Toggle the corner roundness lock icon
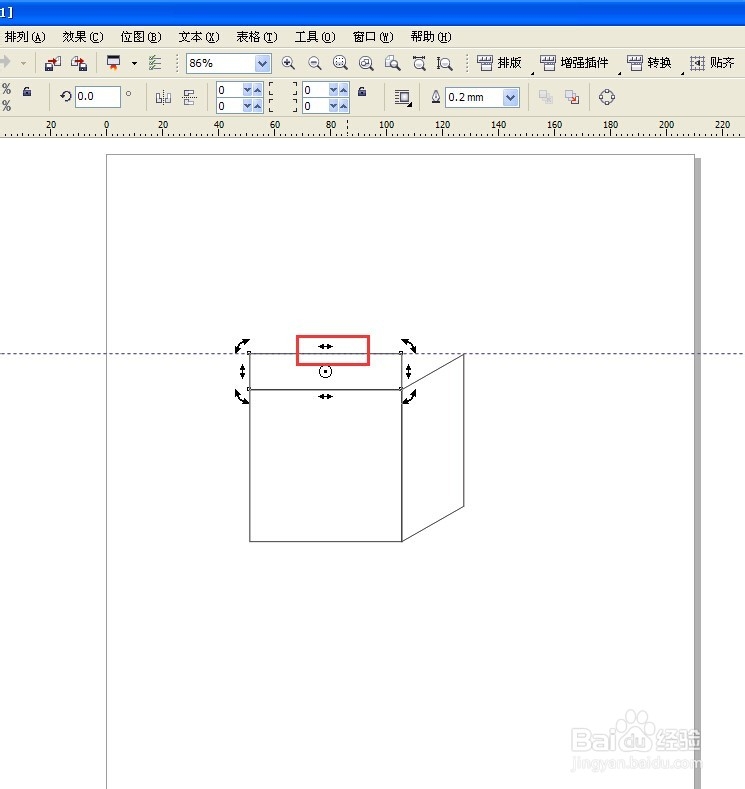745x789 pixels. [x=362, y=92]
